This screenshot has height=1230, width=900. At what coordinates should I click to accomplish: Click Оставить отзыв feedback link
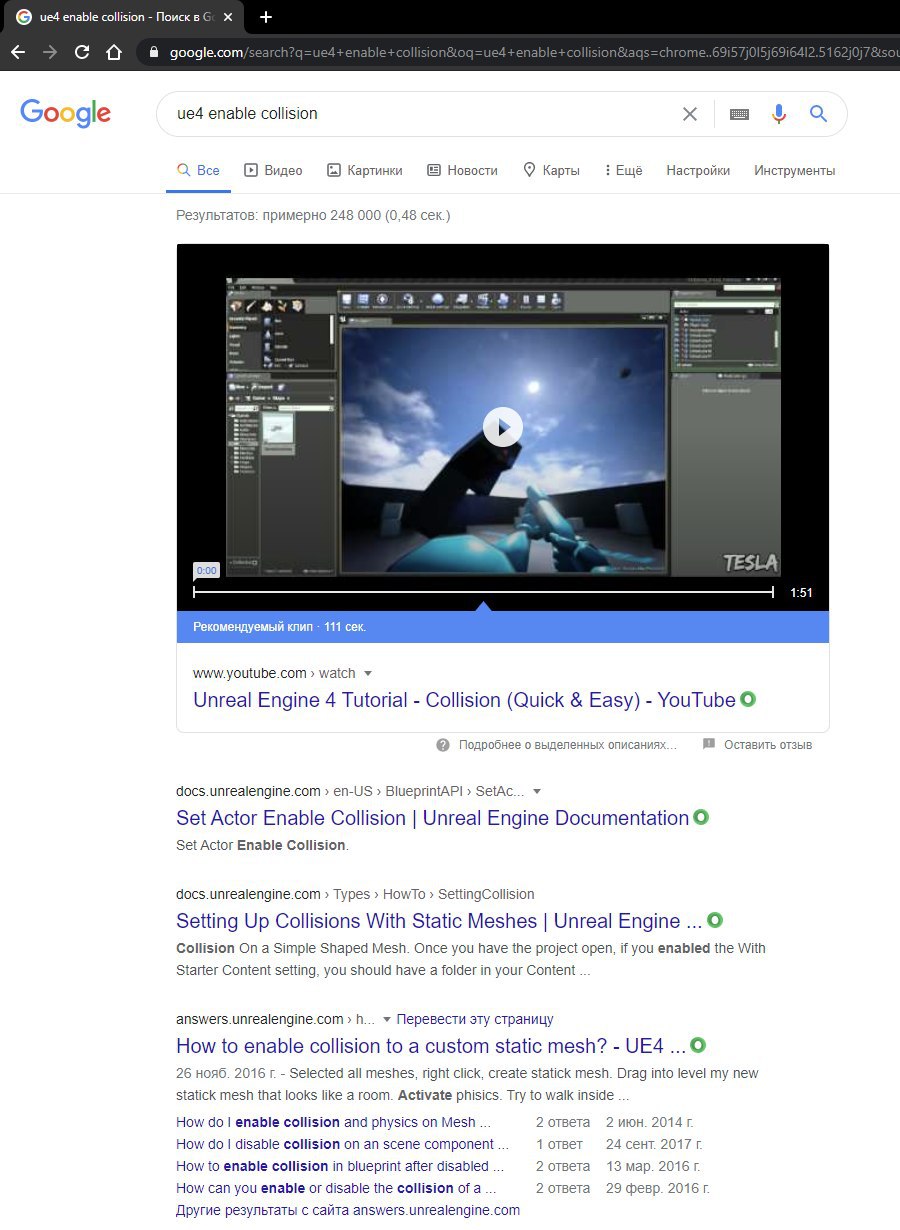click(768, 745)
